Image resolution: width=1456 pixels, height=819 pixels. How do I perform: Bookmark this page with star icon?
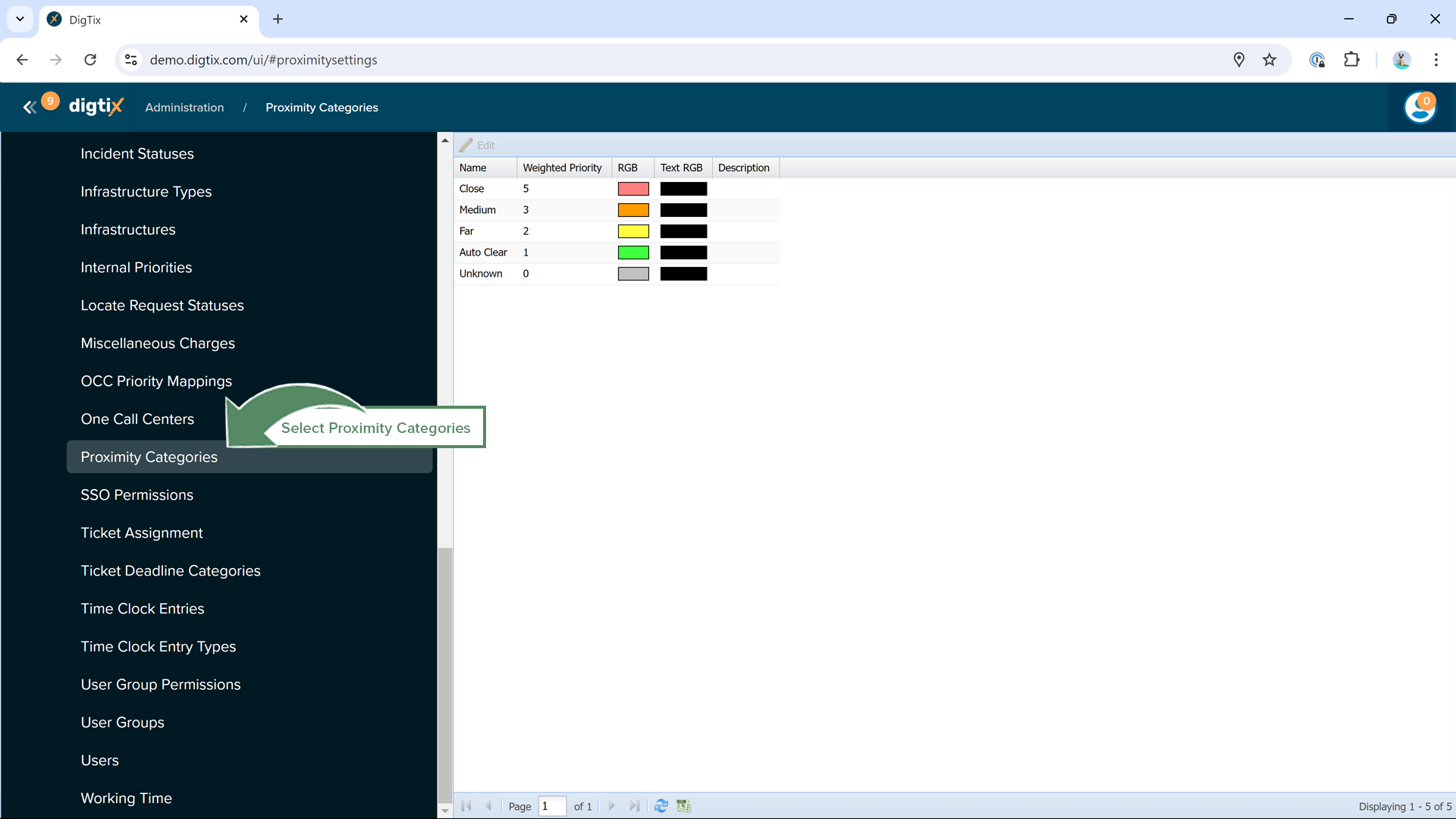coord(1269,60)
